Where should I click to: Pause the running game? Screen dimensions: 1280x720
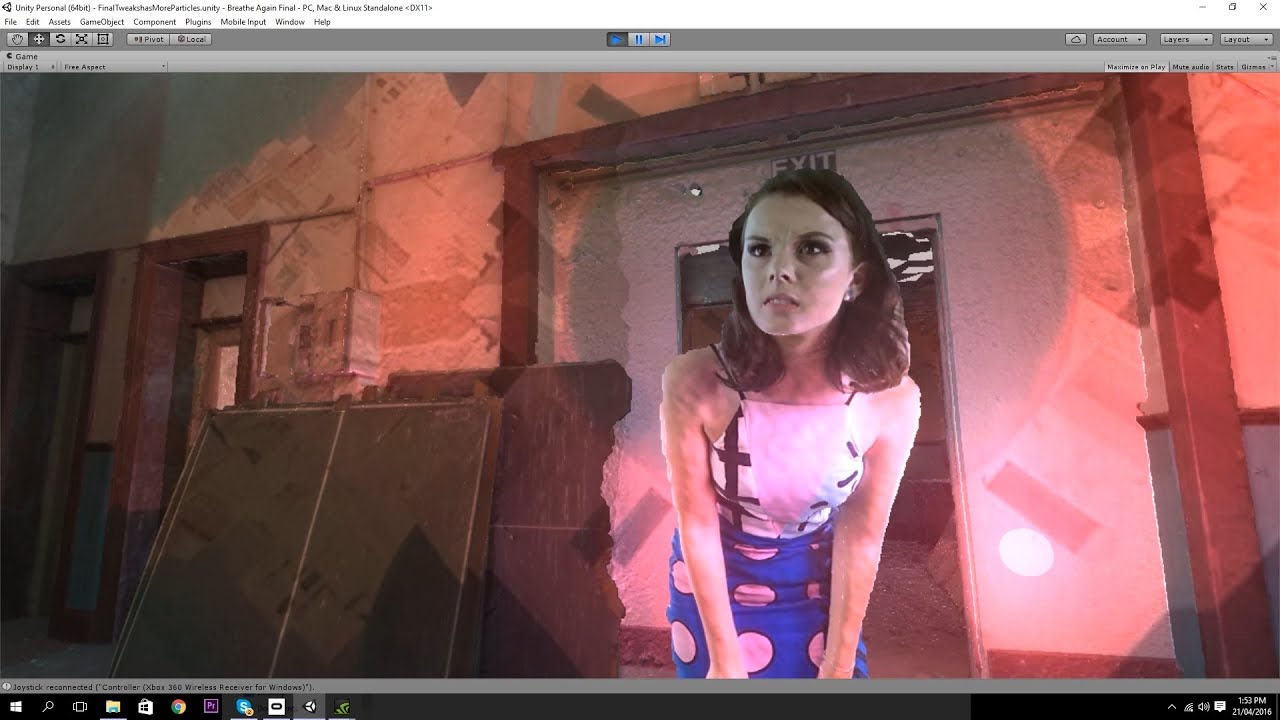point(639,39)
